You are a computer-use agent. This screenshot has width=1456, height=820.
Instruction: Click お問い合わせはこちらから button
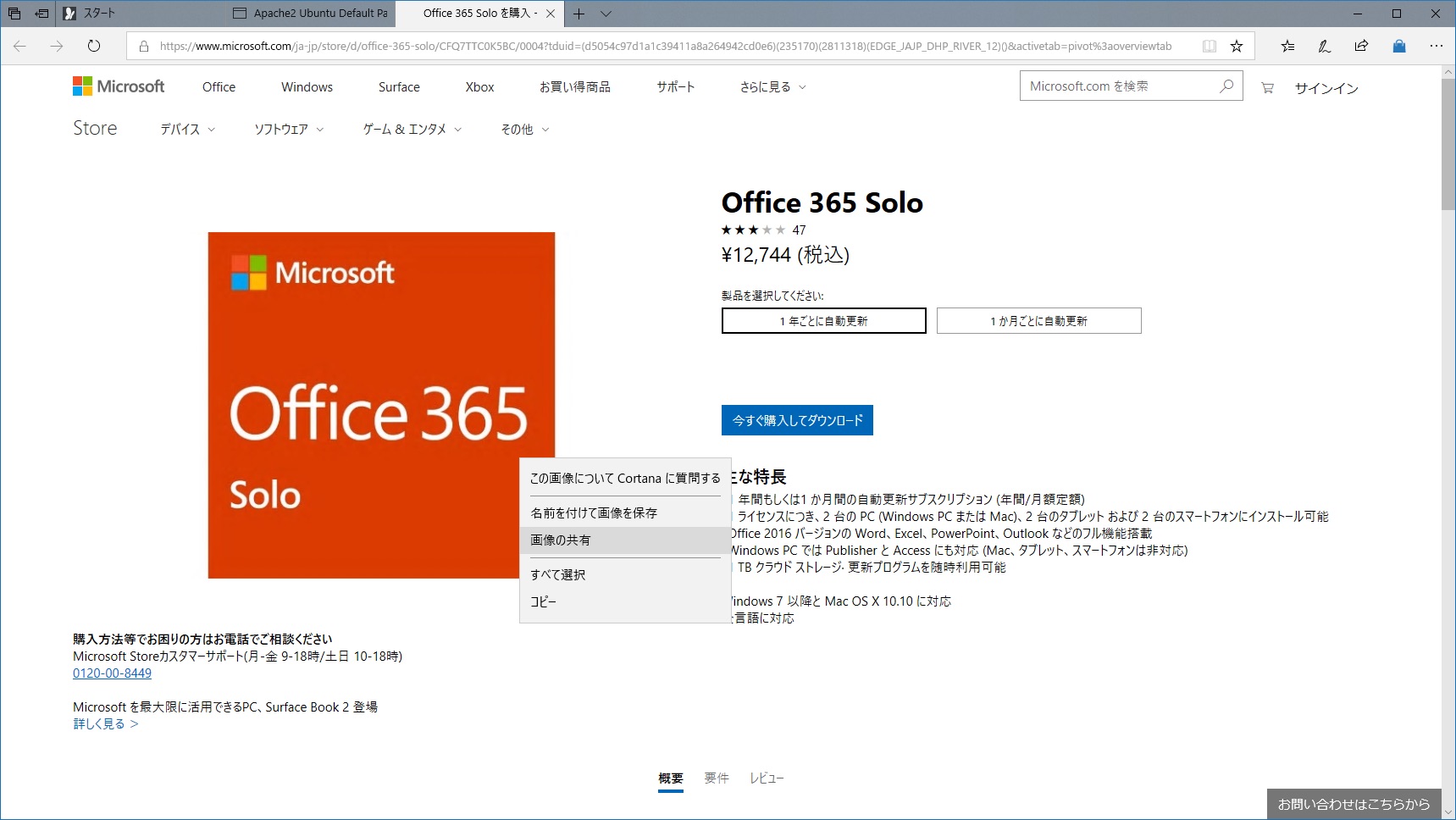(1354, 804)
